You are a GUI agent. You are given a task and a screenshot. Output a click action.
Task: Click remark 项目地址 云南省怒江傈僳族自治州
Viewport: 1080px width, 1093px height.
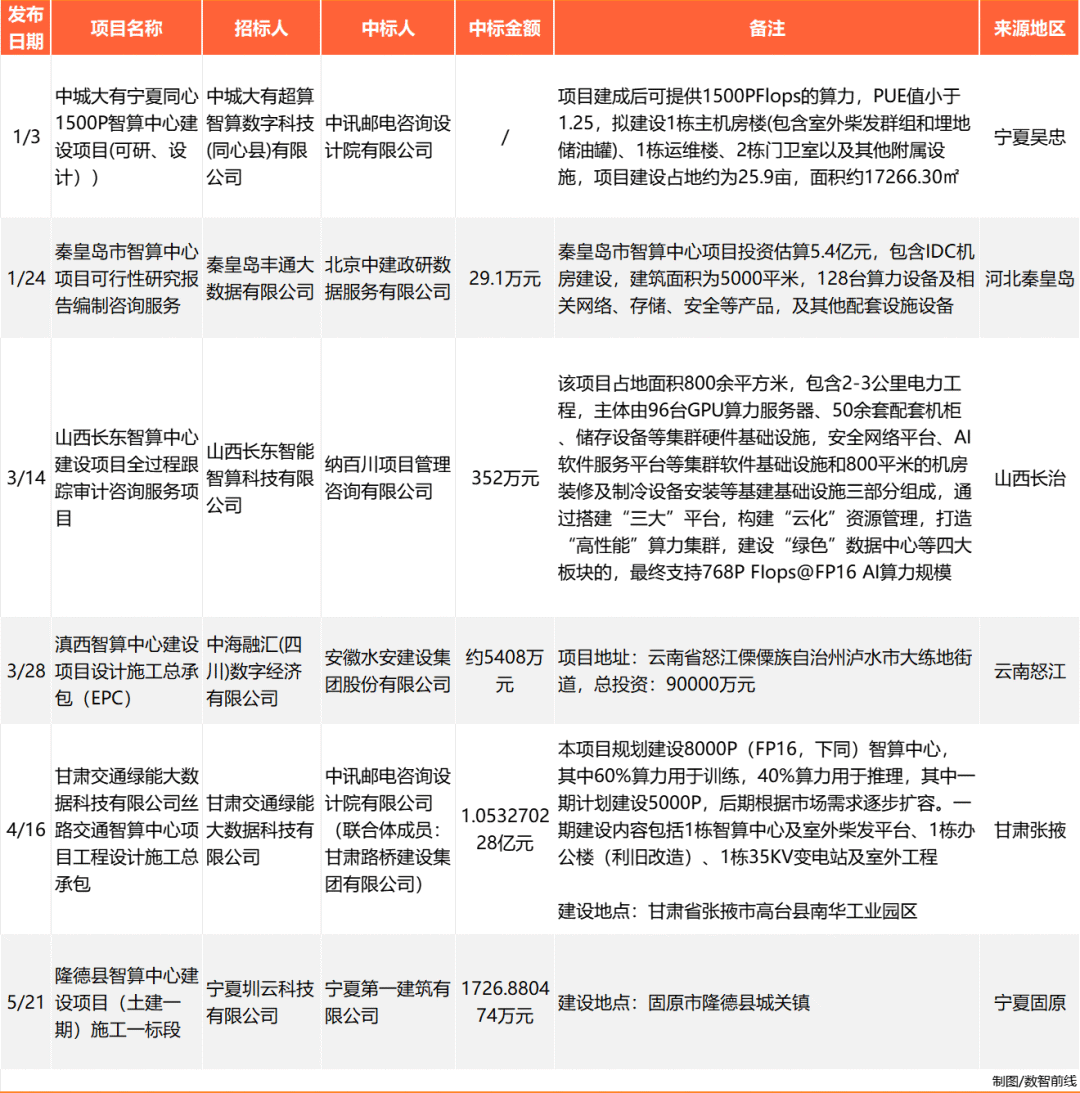[x=765, y=671]
